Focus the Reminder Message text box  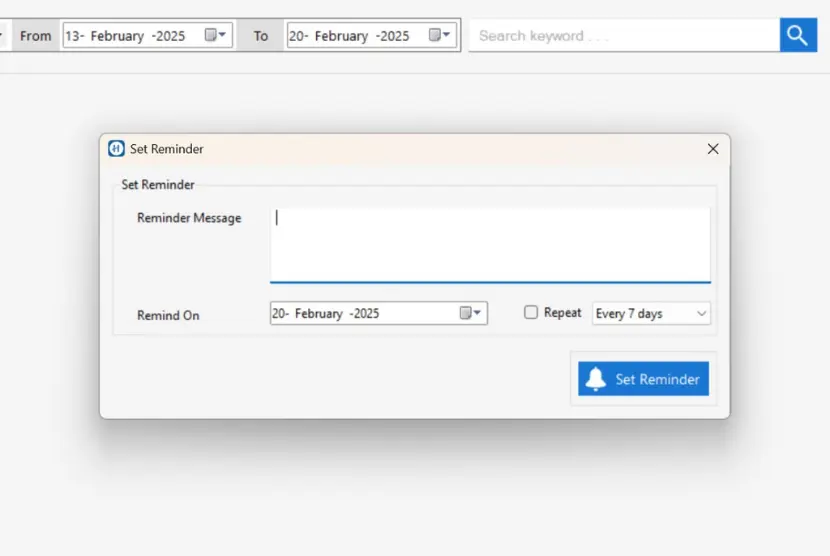click(490, 244)
